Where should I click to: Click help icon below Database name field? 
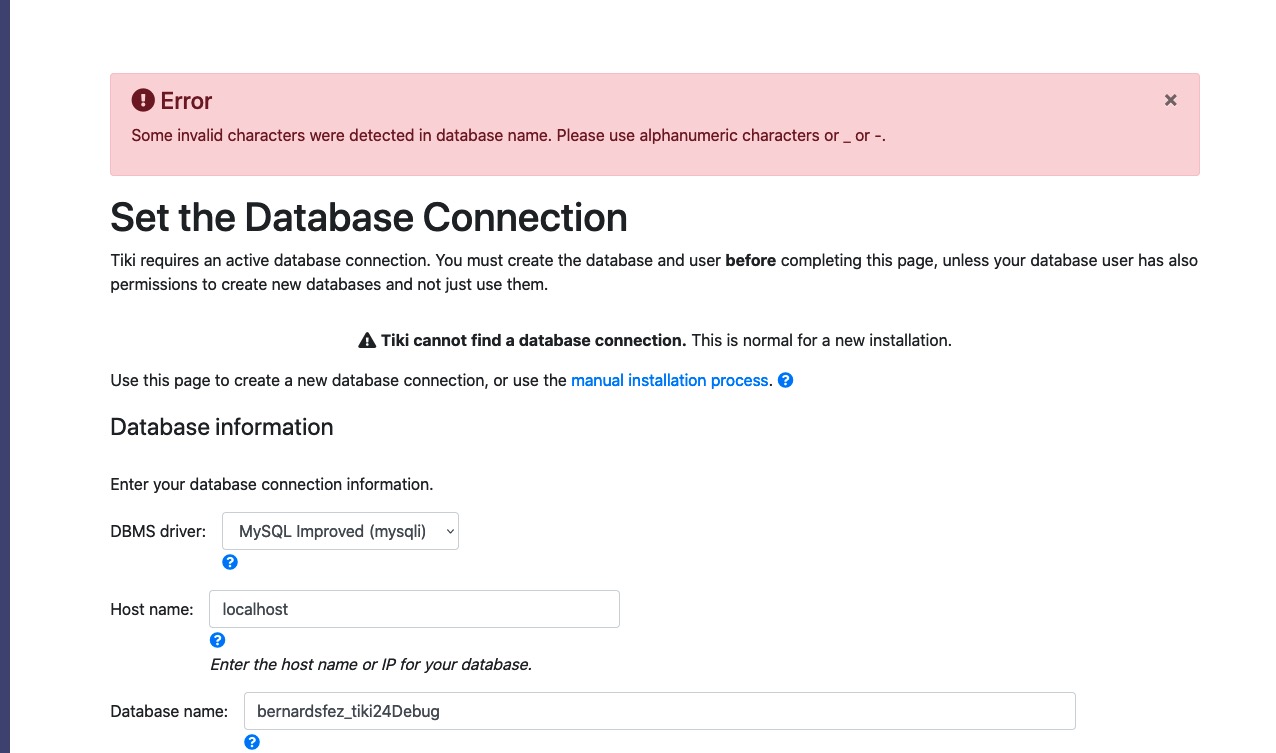click(252, 742)
